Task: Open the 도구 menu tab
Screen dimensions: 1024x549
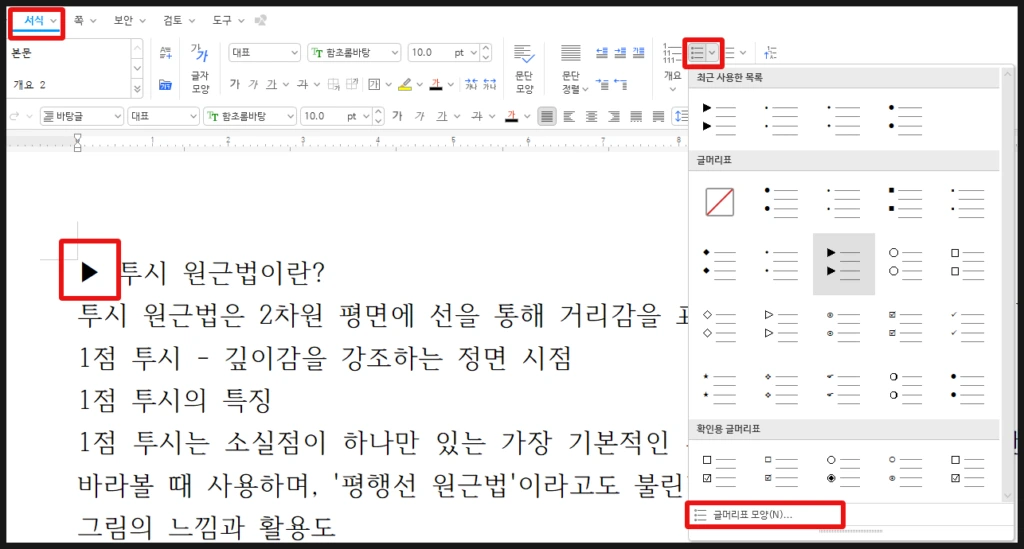Action: click(x=227, y=20)
